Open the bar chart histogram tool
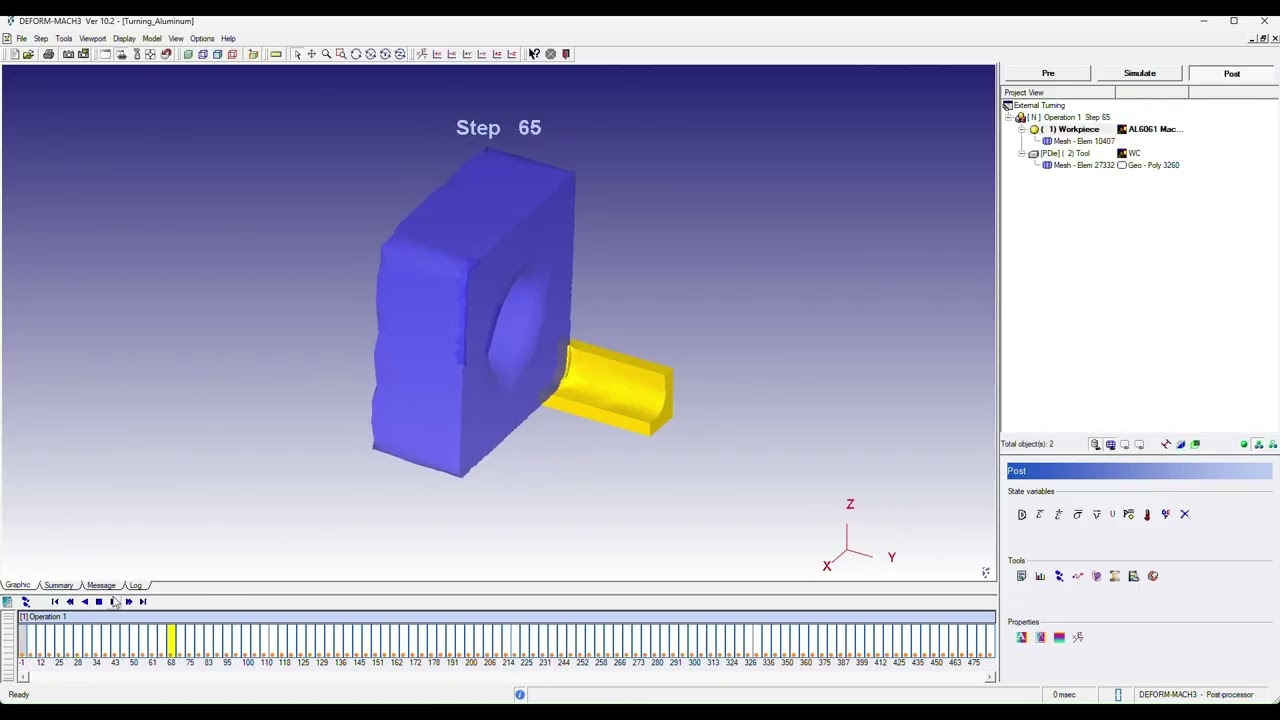The height and width of the screenshot is (720, 1280). (x=1040, y=576)
